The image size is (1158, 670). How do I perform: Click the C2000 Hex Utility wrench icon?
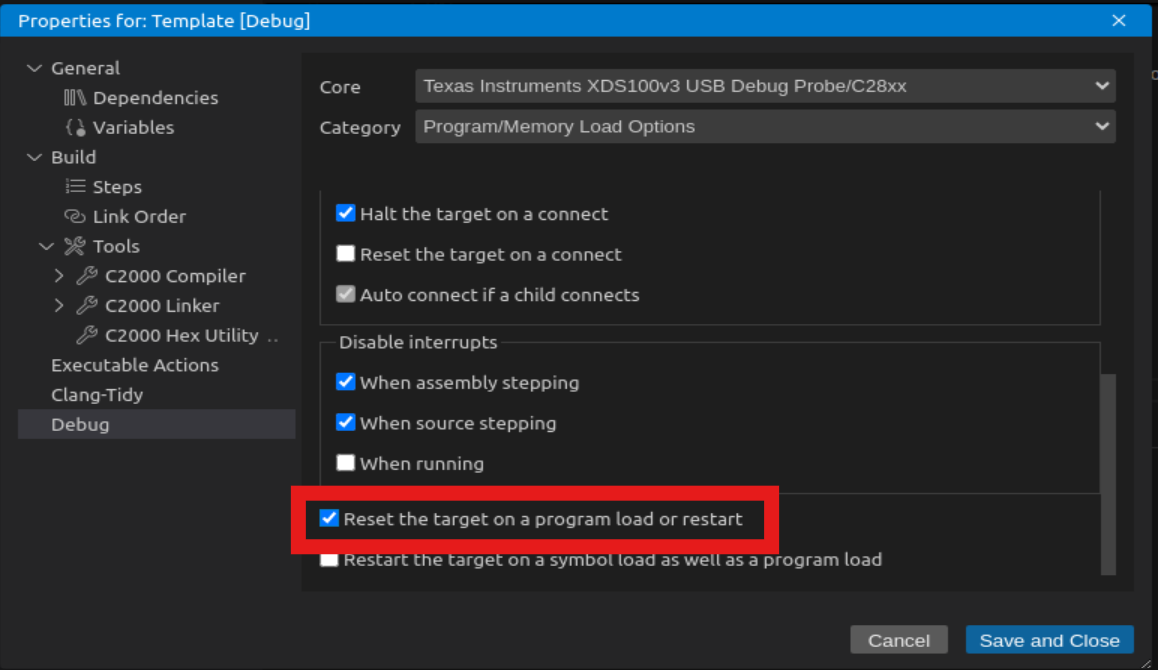click(x=86, y=335)
